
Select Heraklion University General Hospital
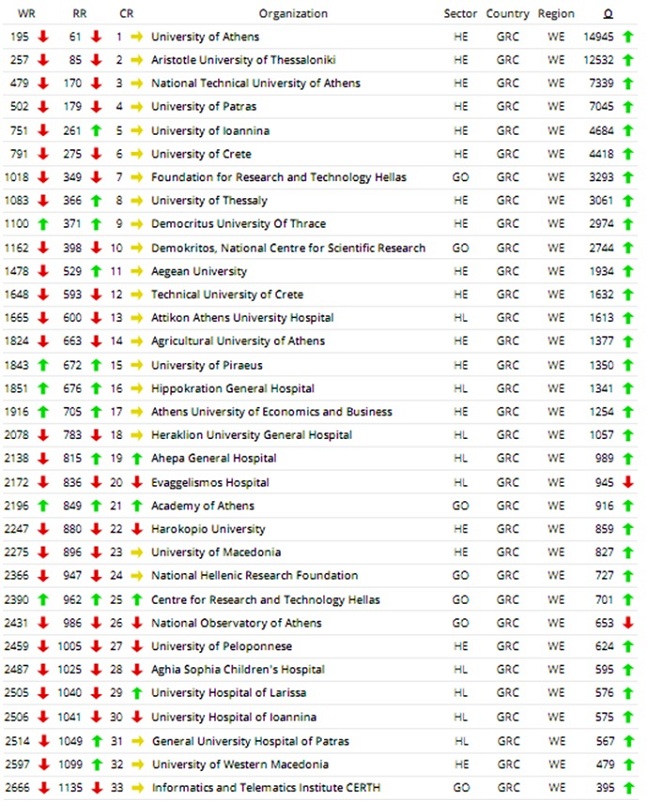click(252, 435)
